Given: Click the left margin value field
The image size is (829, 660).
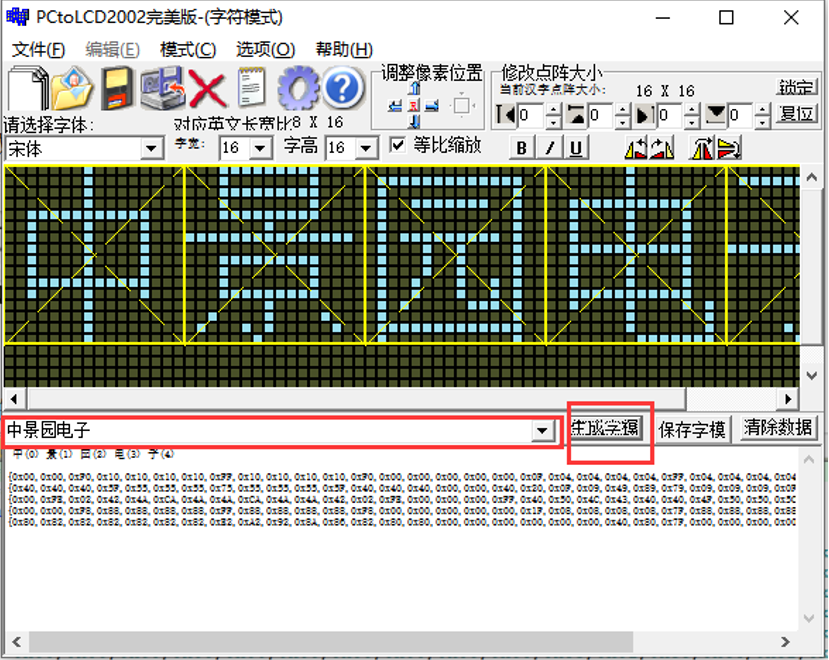Looking at the screenshot, I should tap(531, 115).
